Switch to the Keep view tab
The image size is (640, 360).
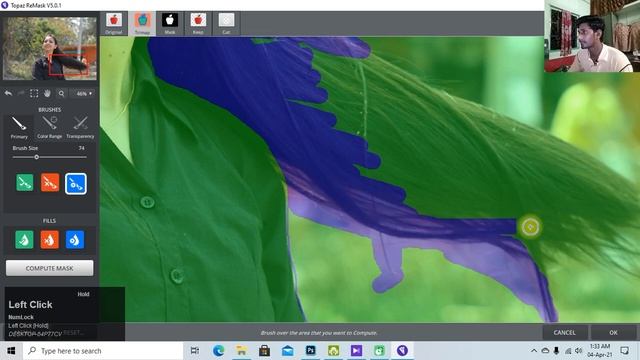point(198,23)
